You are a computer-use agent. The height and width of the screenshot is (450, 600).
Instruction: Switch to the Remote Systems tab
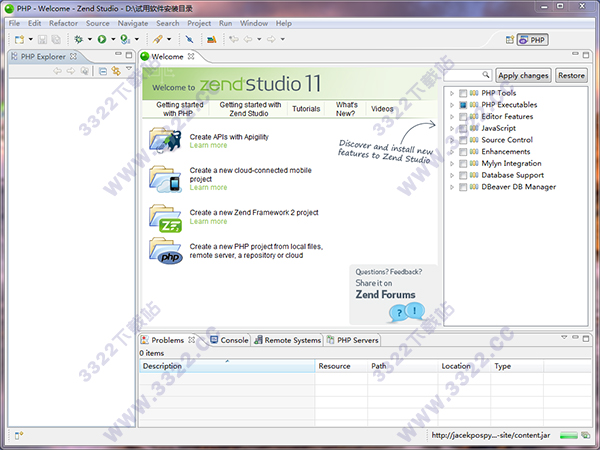(288, 340)
